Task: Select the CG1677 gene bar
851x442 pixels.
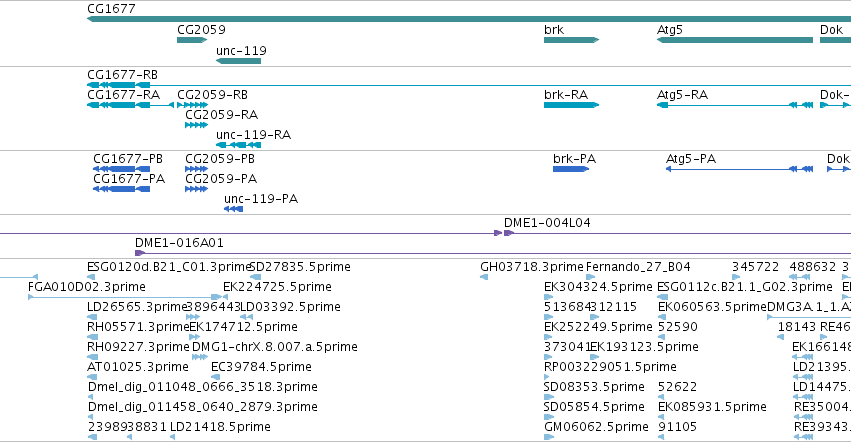Action: [469, 19]
